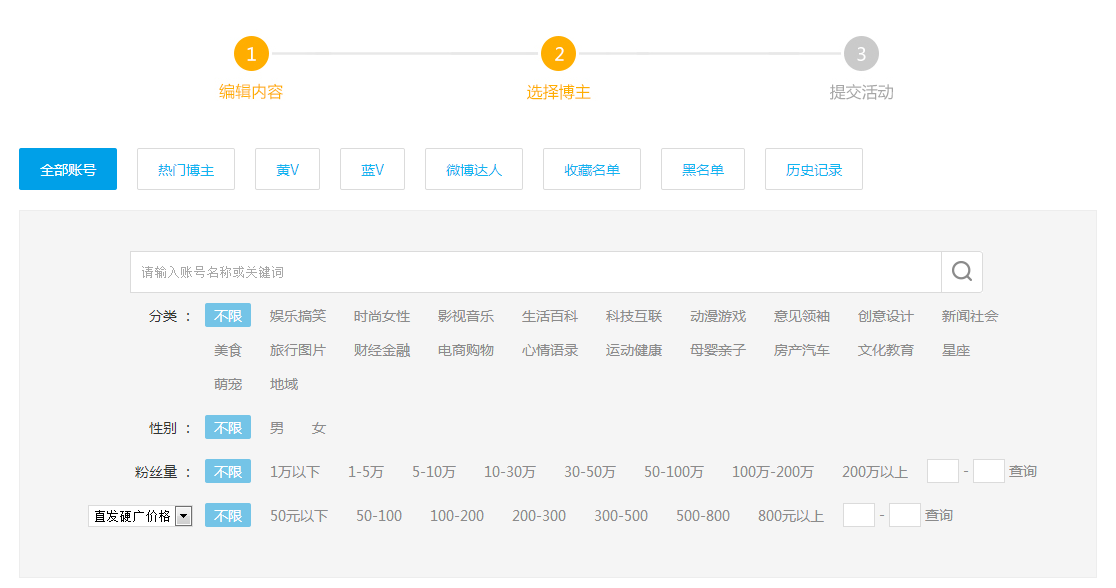
Task: Select 女 gender filter
Action: coord(319,428)
